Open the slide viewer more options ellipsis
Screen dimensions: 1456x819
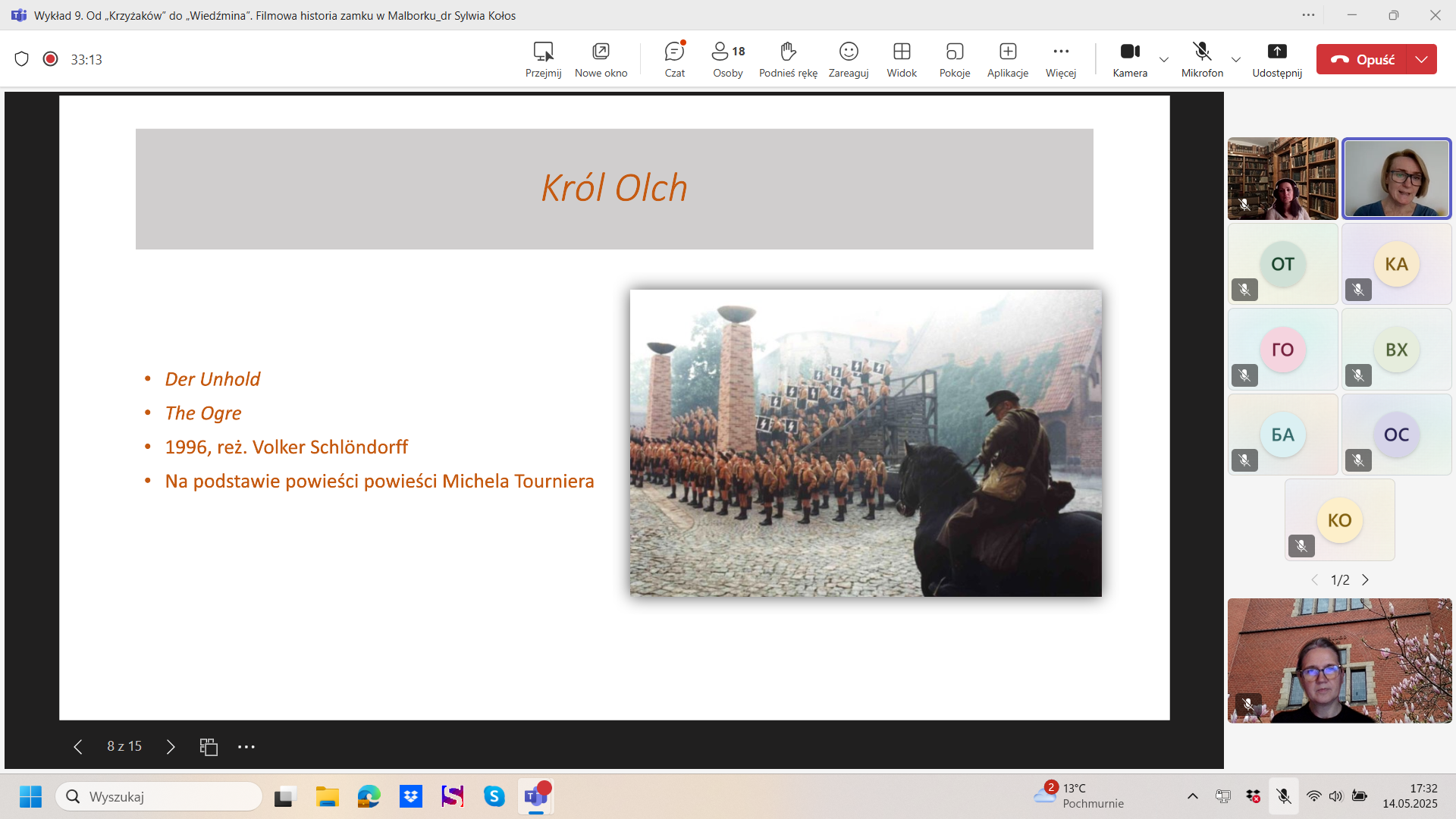(246, 747)
